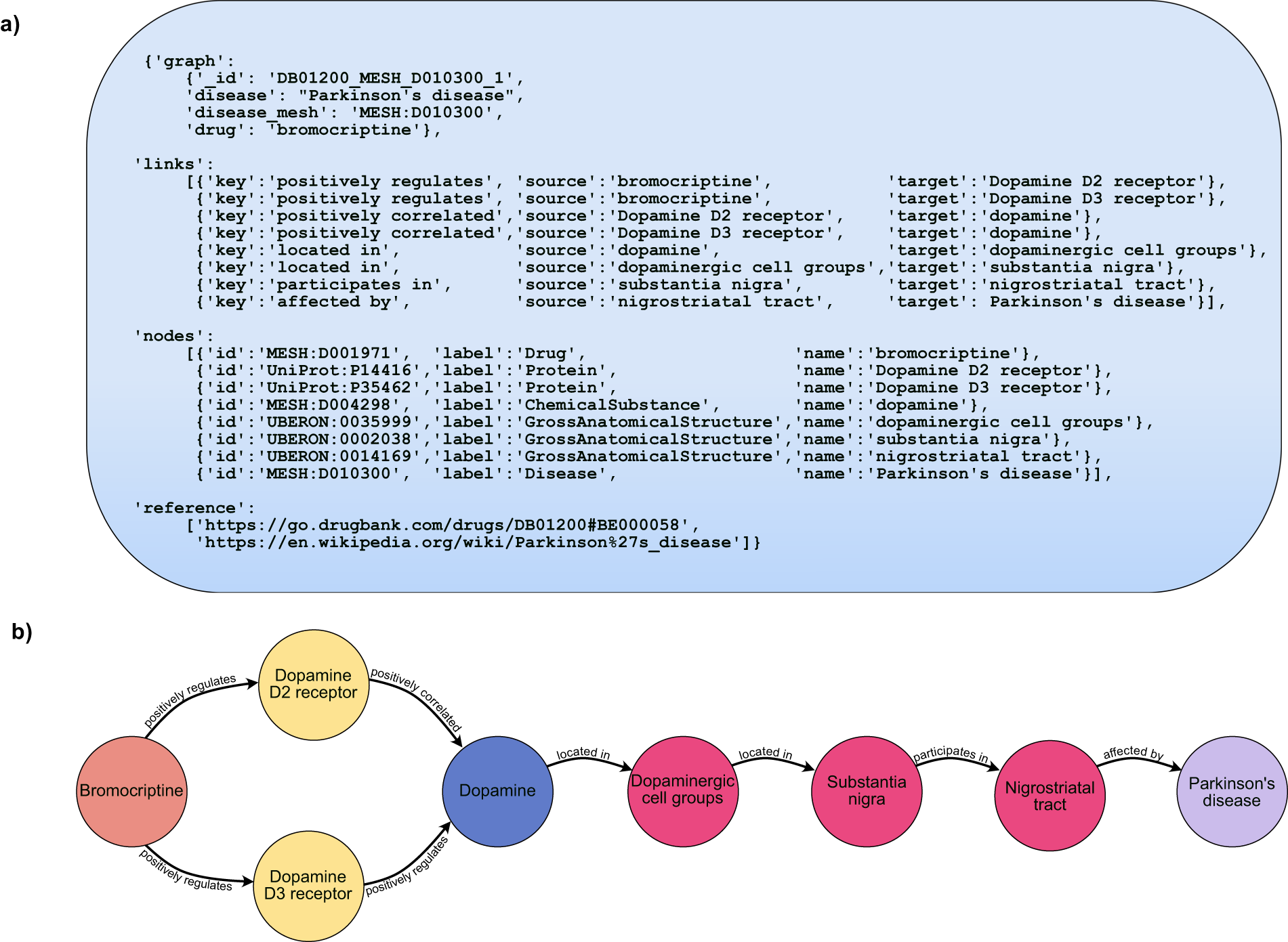
Task: Click the panel label "b)"
Action: 22,632
